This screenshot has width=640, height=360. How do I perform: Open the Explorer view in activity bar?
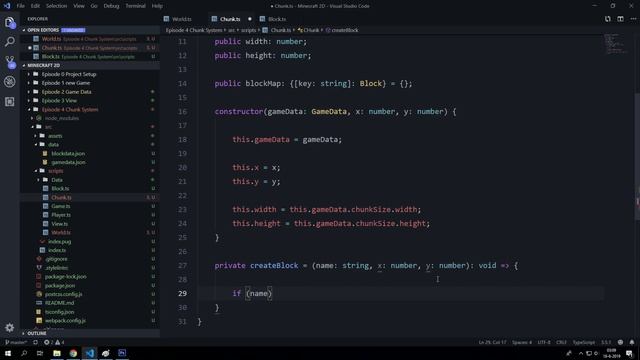pyautogui.click(x=10, y=22)
